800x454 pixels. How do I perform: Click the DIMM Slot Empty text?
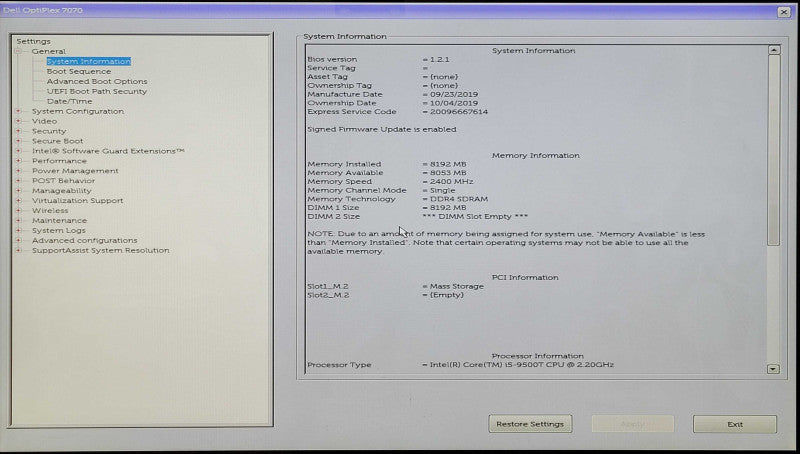(475, 216)
